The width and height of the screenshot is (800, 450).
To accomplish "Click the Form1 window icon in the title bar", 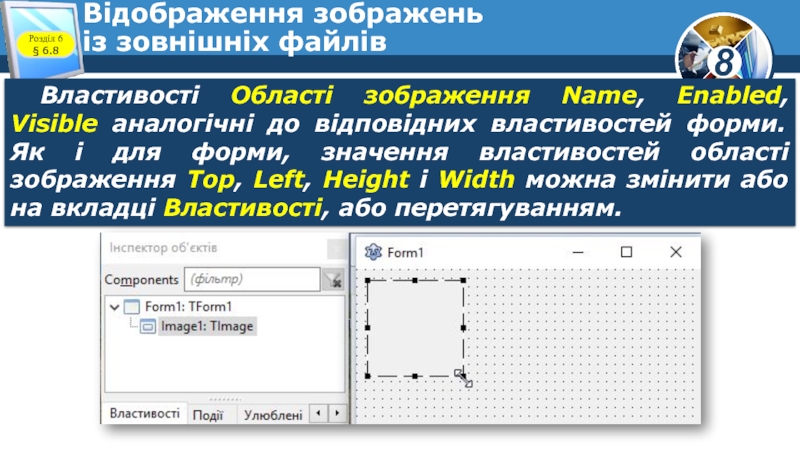I will pos(374,253).
